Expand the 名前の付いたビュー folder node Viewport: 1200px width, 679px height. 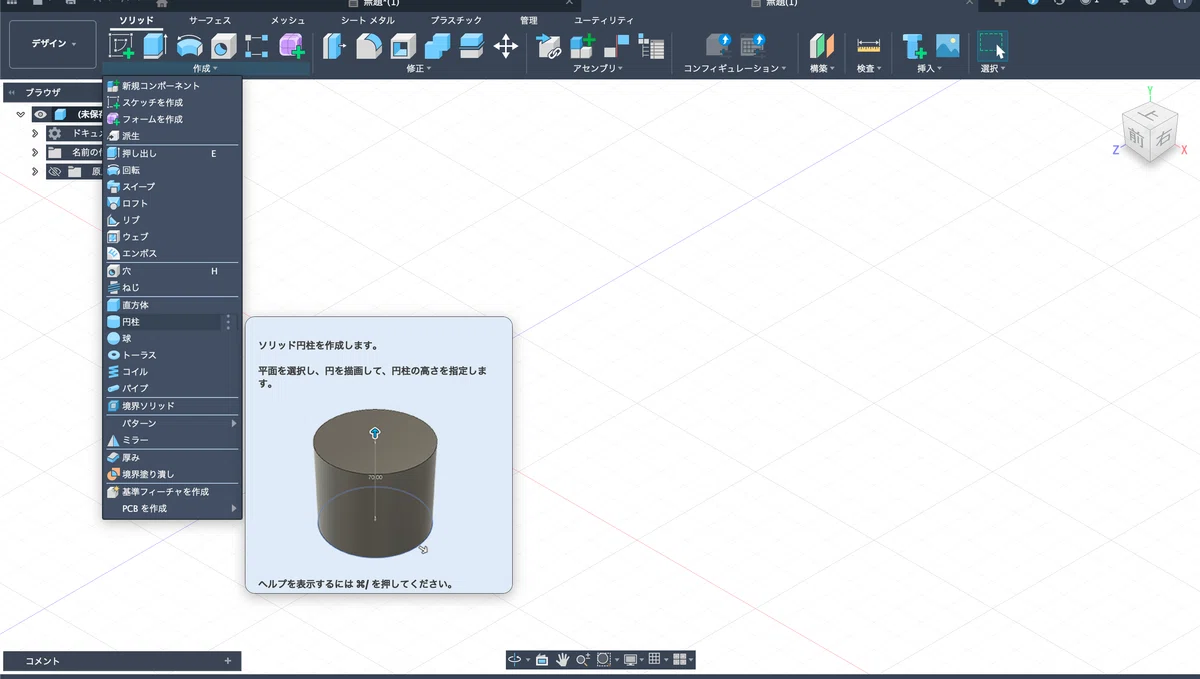click(35, 152)
